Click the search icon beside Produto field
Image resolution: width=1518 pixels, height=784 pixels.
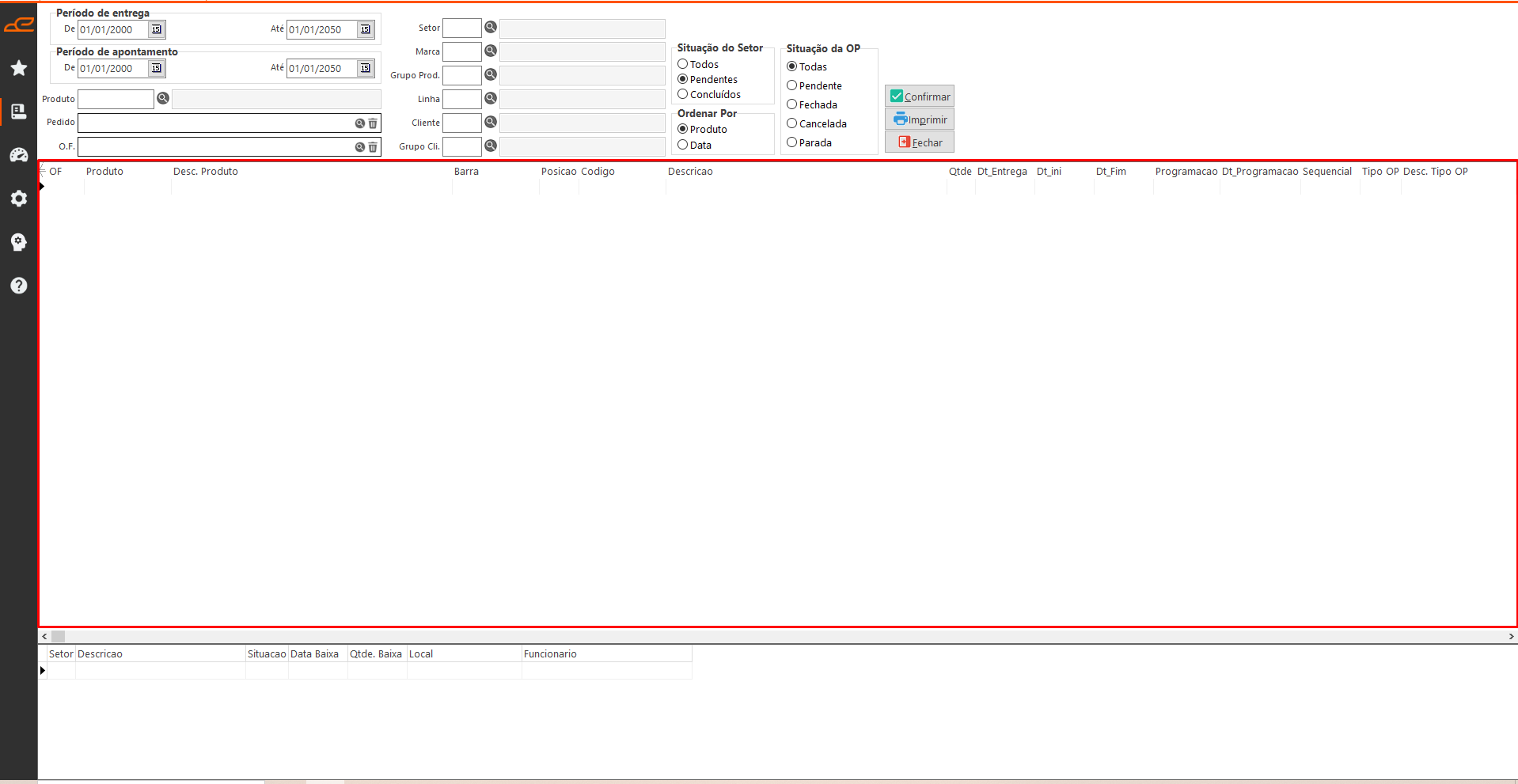click(163, 99)
